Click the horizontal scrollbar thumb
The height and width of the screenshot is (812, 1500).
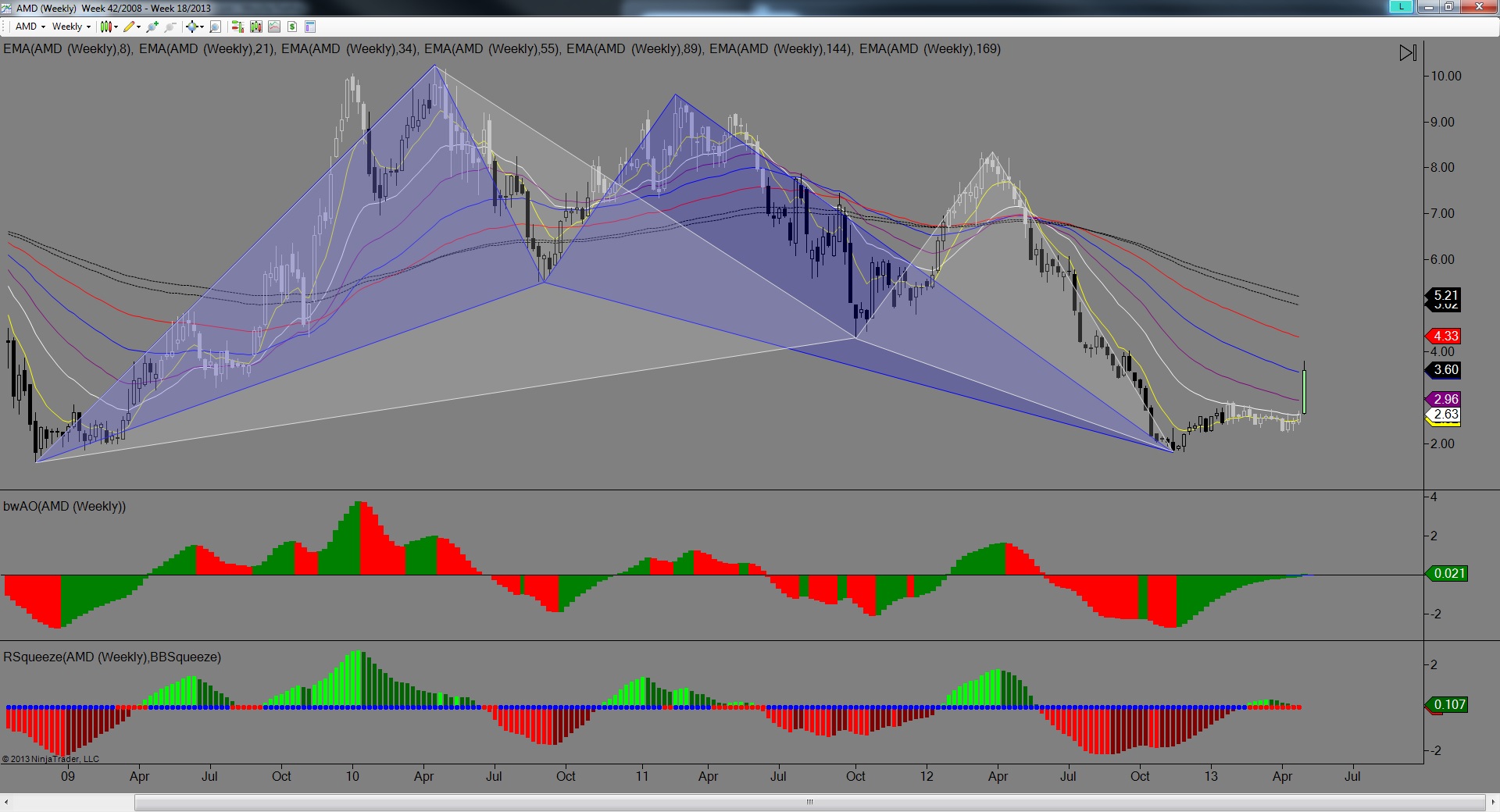810,802
